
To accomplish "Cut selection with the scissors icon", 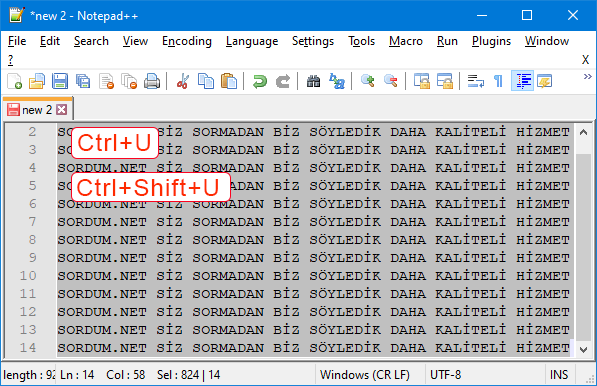I will (183, 81).
